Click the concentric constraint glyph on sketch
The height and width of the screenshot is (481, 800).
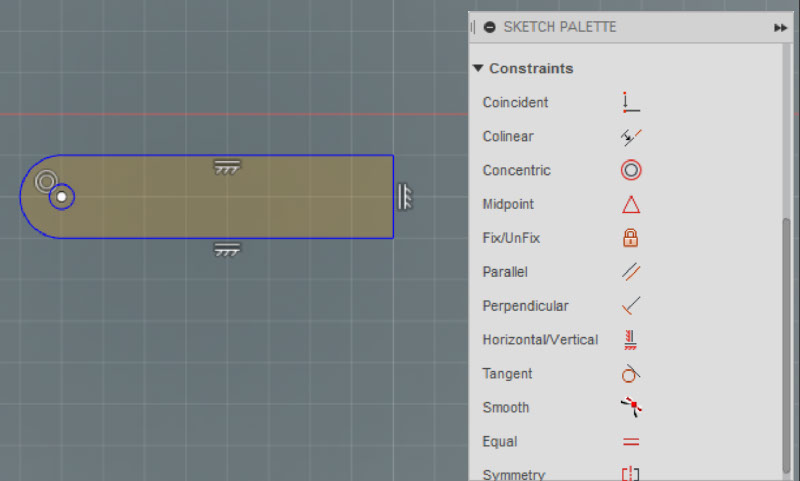46,181
